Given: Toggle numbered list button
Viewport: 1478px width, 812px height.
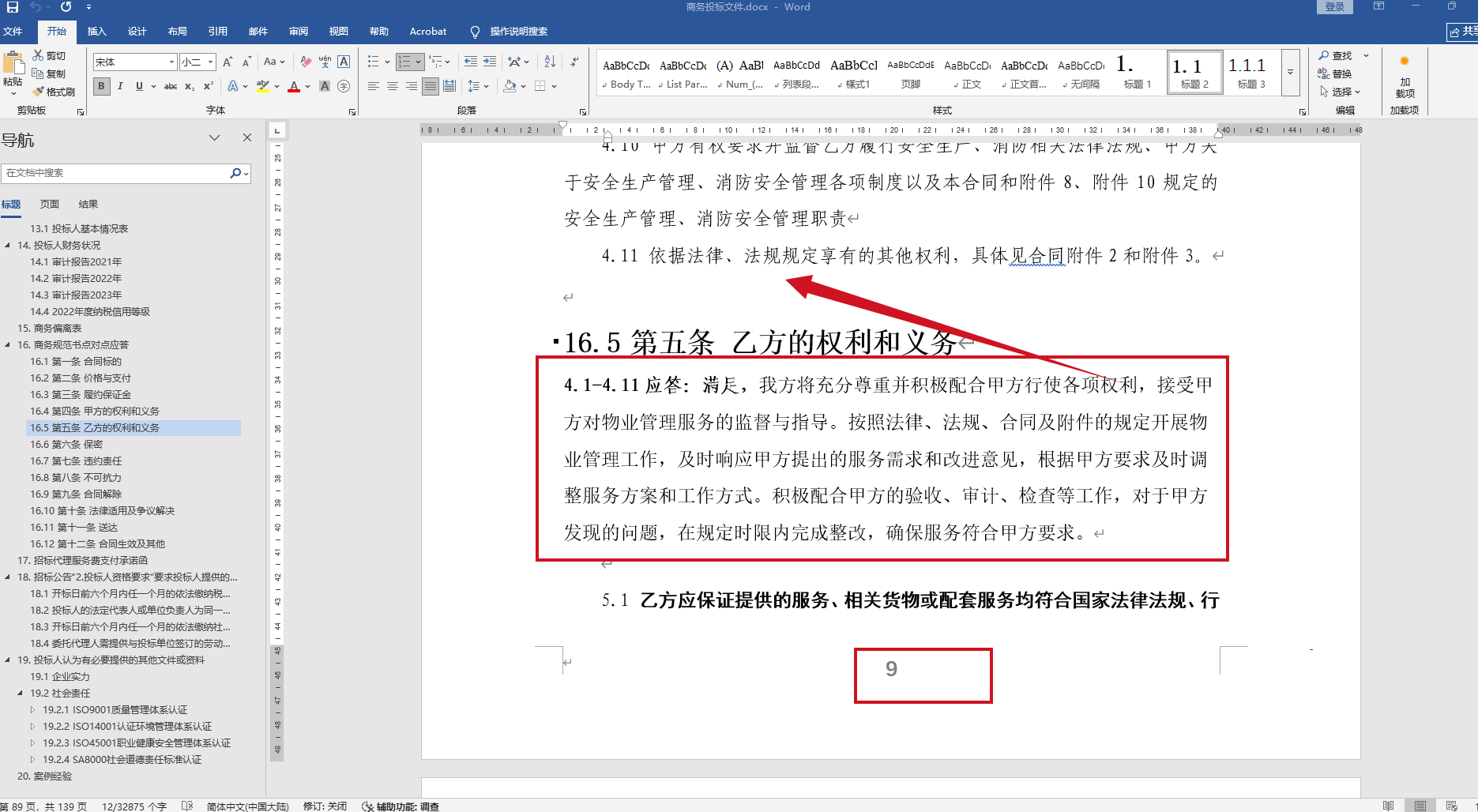Looking at the screenshot, I should click(x=405, y=62).
